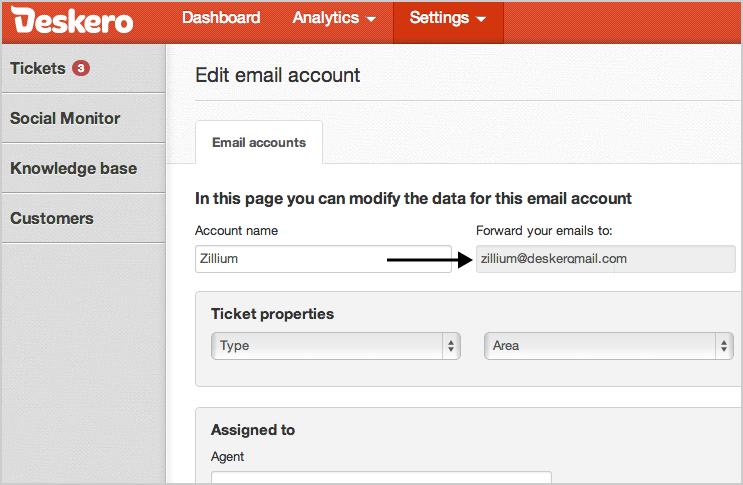The height and width of the screenshot is (485, 743).
Task: Select the forwarding email address field
Action: [605, 259]
